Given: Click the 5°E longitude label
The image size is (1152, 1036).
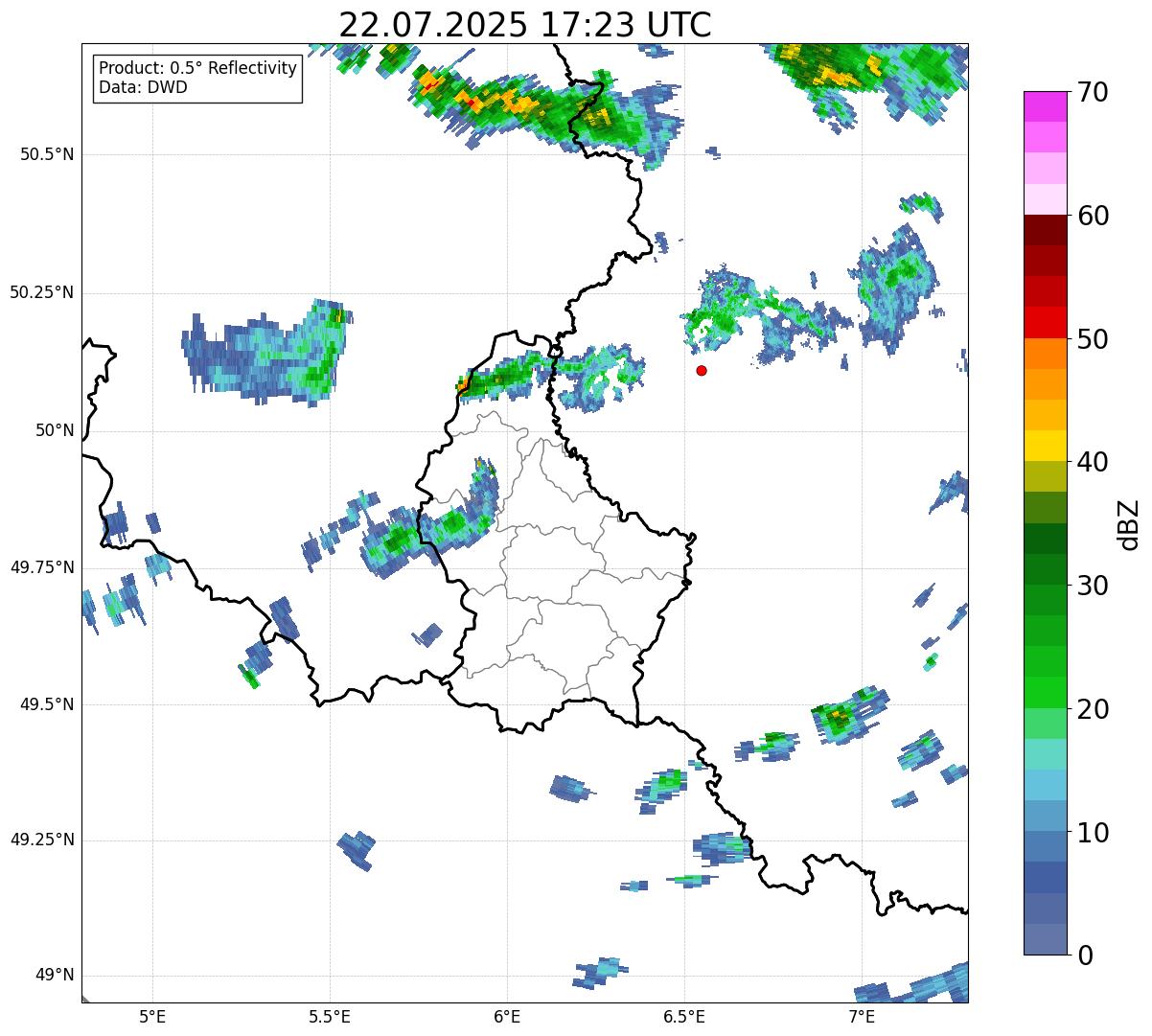Looking at the screenshot, I should pos(152,1016).
